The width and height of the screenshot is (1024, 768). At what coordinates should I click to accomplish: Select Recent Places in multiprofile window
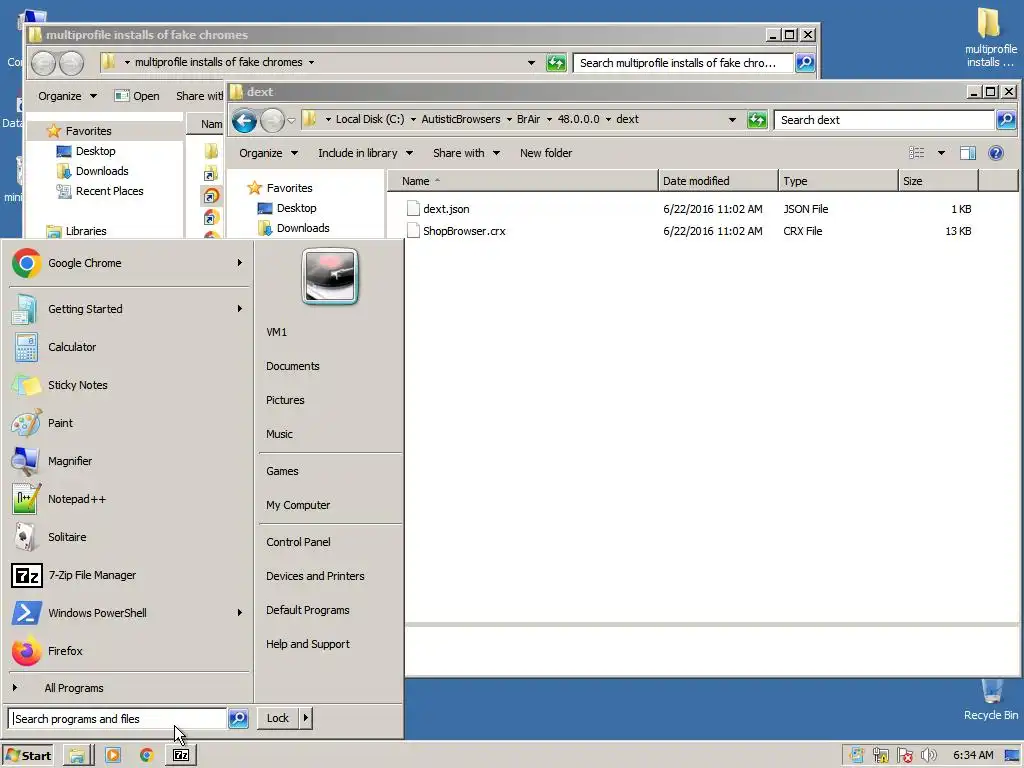(x=109, y=191)
